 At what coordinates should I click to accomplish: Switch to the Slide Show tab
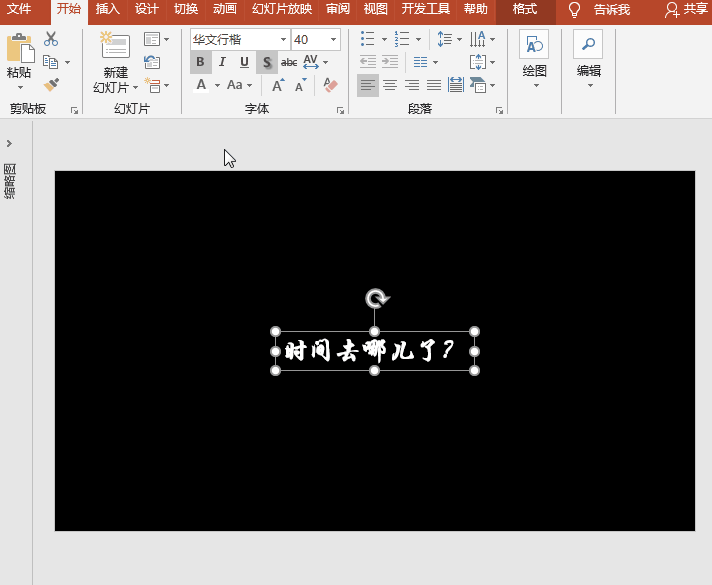point(282,9)
